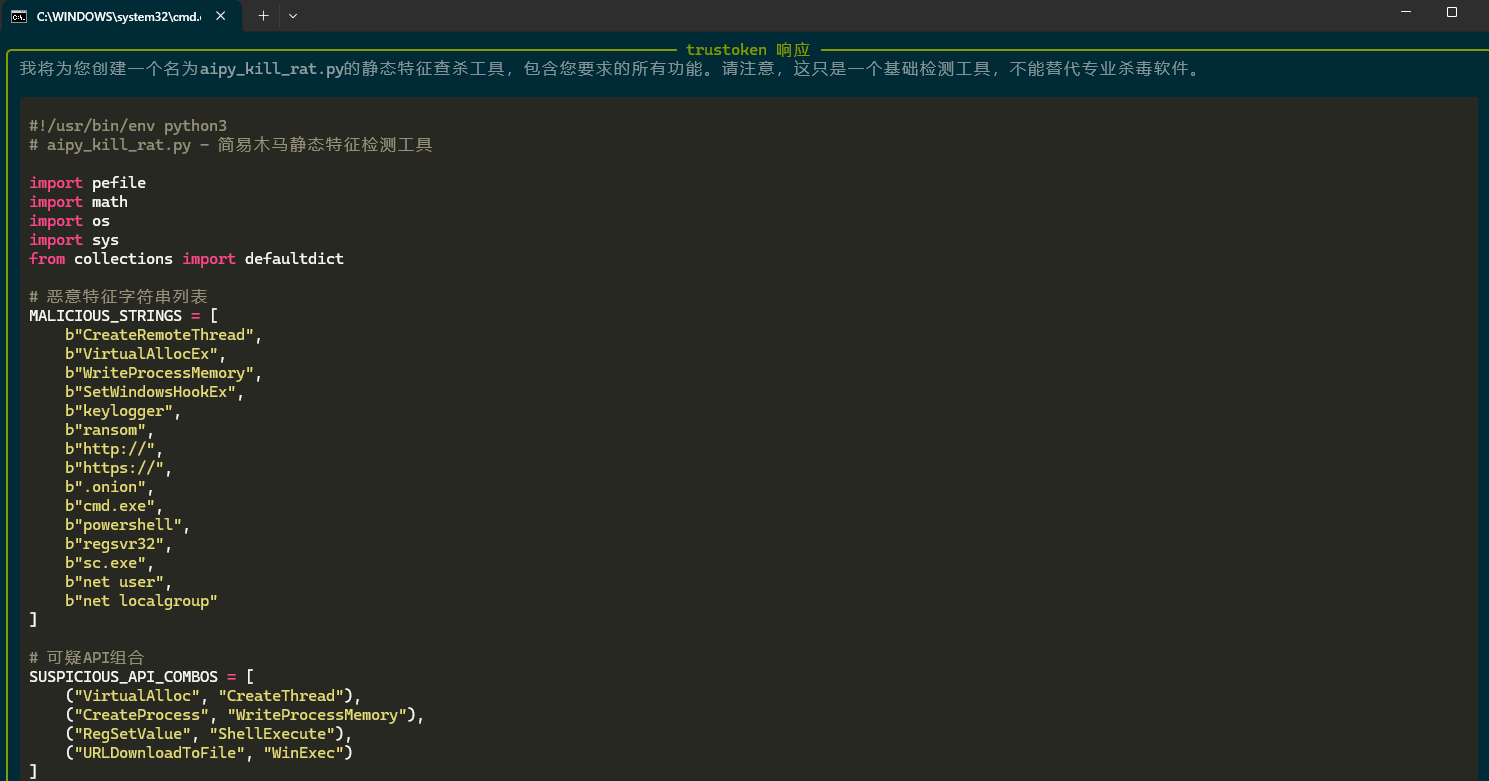
Task: Click the b"keylogger" string entry
Action: point(119,411)
